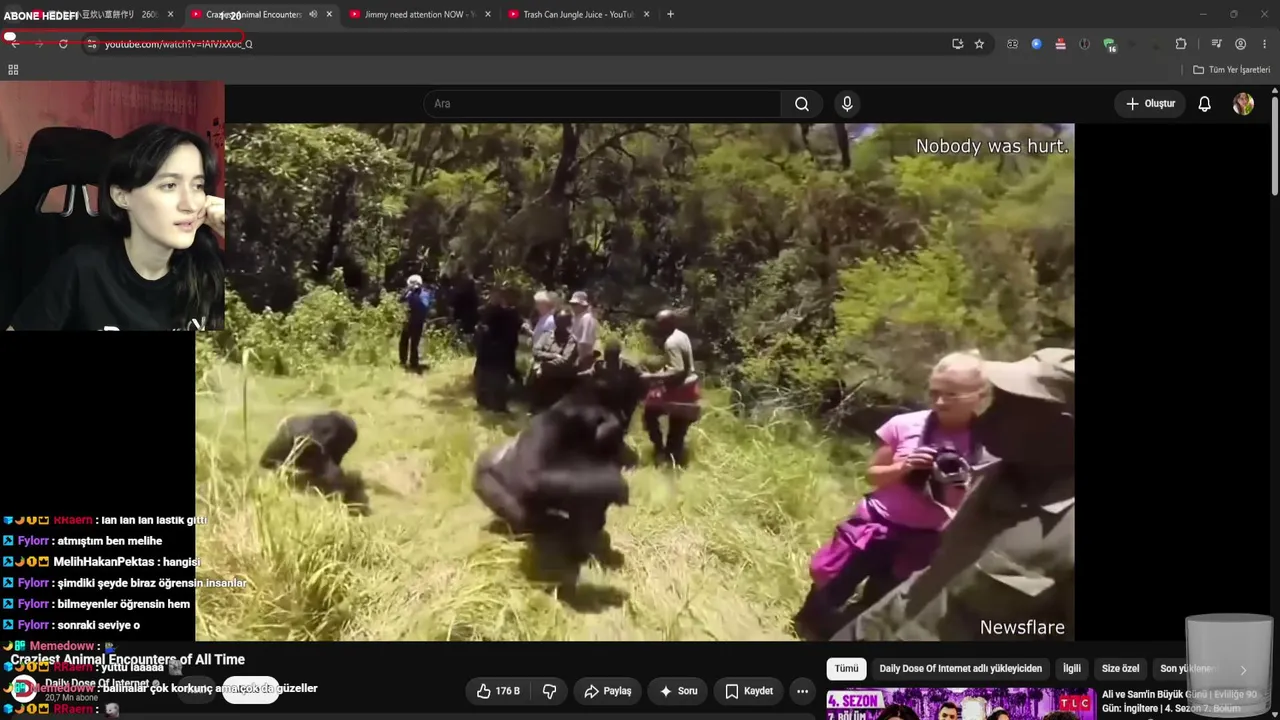The height and width of the screenshot is (720, 1280).
Task: Click the Paylaş share button
Action: (x=608, y=691)
